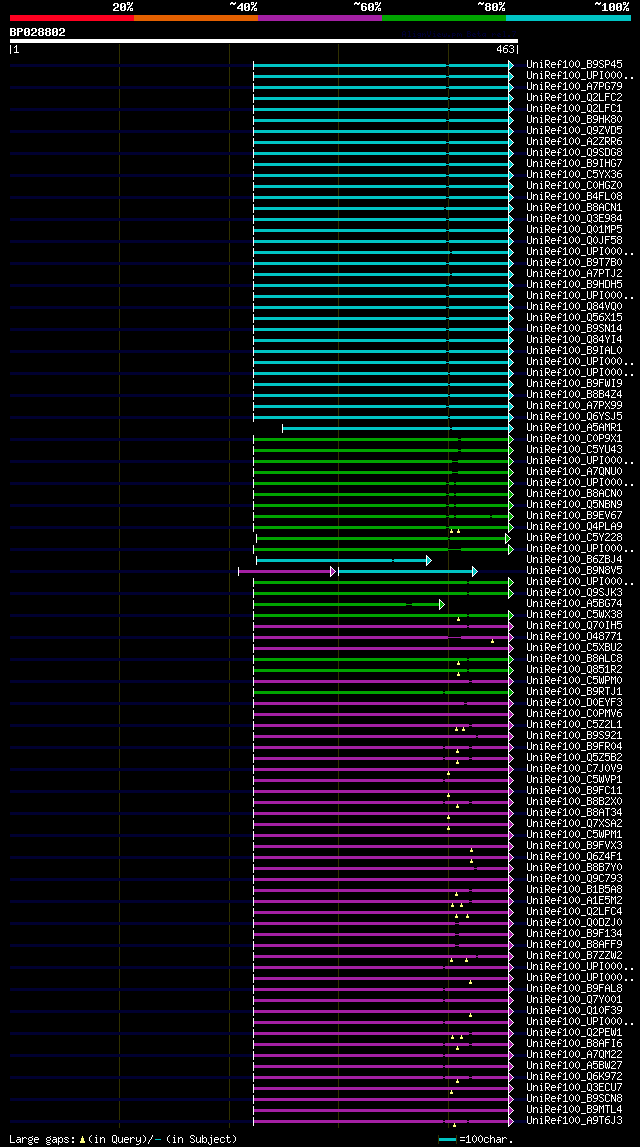Click the UniRef100_B9FC11 label

pyautogui.click(x=574, y=790)
